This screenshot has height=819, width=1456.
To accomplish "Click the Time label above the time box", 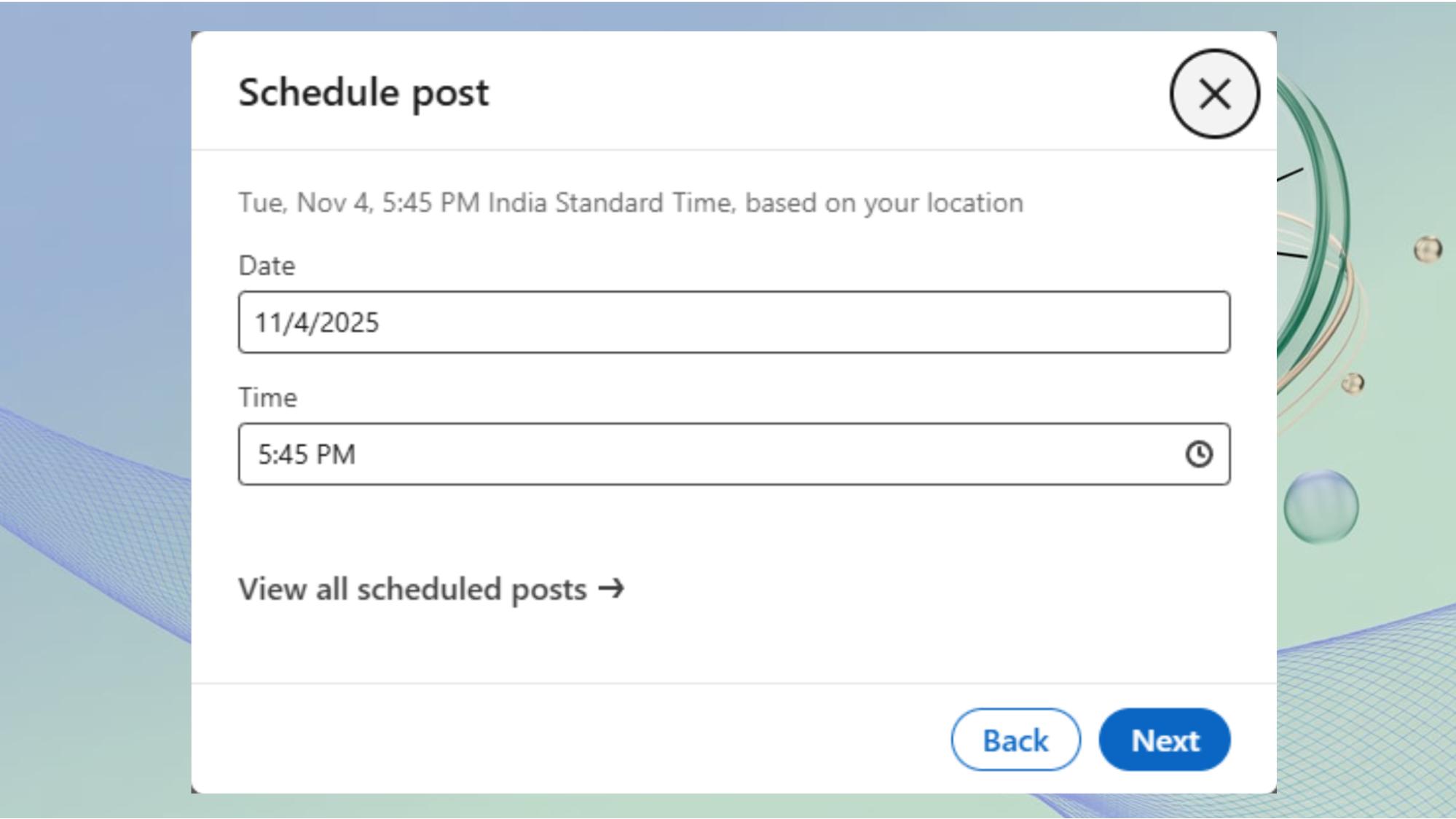I will pyautogui.click(x=267, y=397).
